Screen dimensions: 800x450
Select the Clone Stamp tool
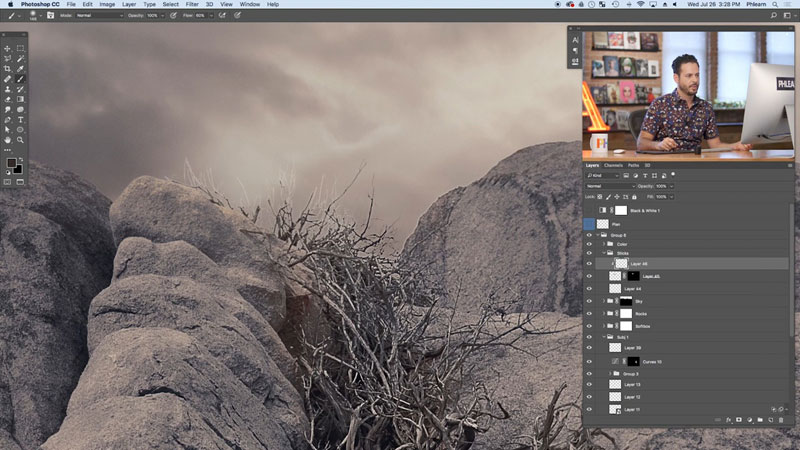[7, 89]
